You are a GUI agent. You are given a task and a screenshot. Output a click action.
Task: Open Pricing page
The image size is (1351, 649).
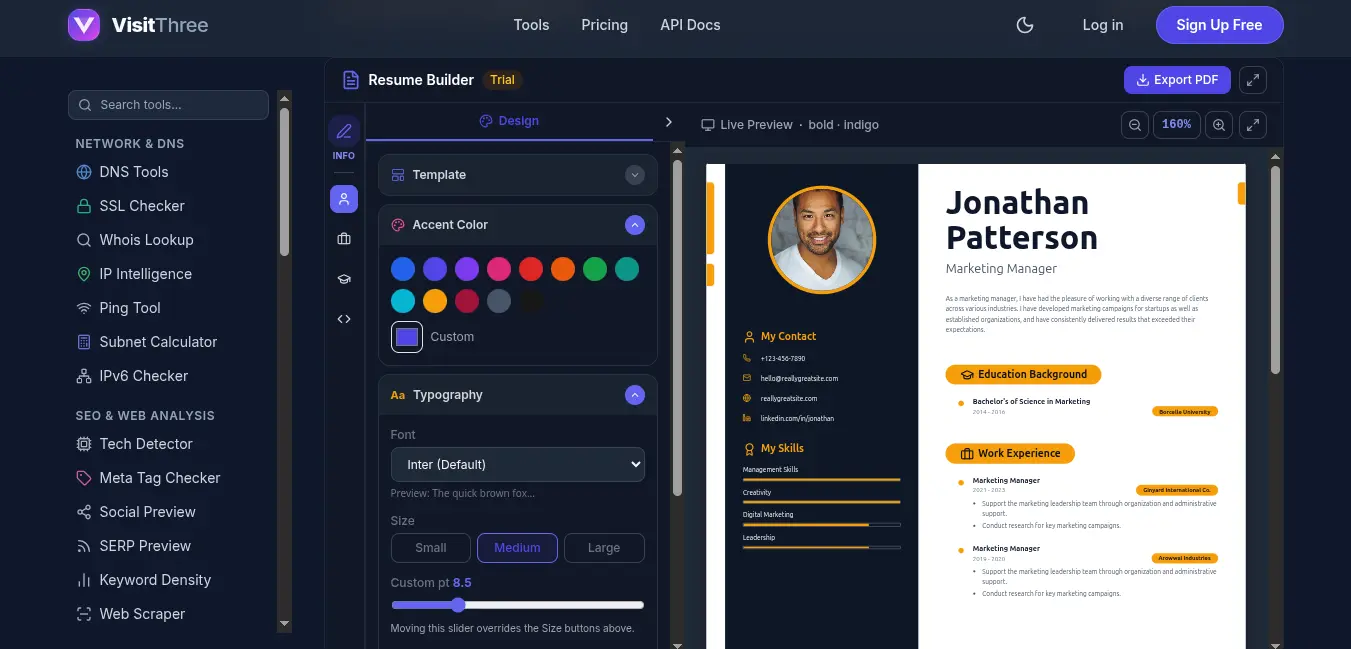[604, 25]
